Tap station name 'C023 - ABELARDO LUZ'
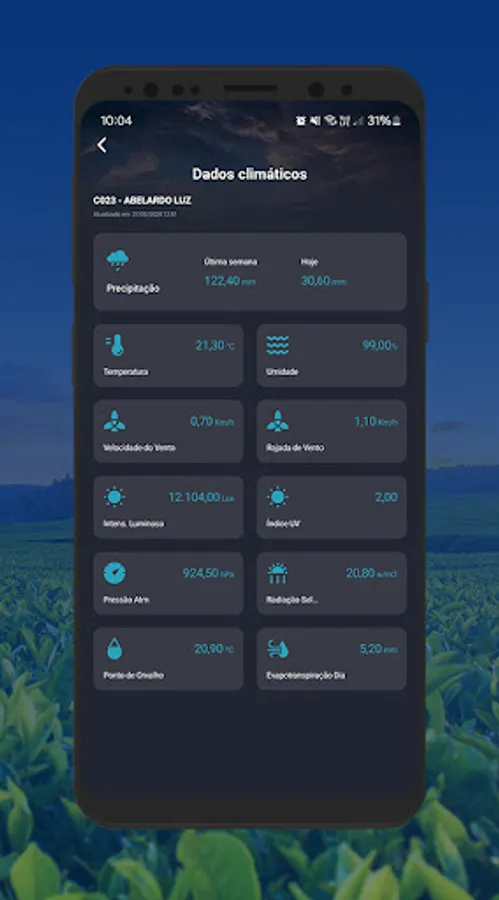Viewport: 499px width, 900px height. (142, 200)
